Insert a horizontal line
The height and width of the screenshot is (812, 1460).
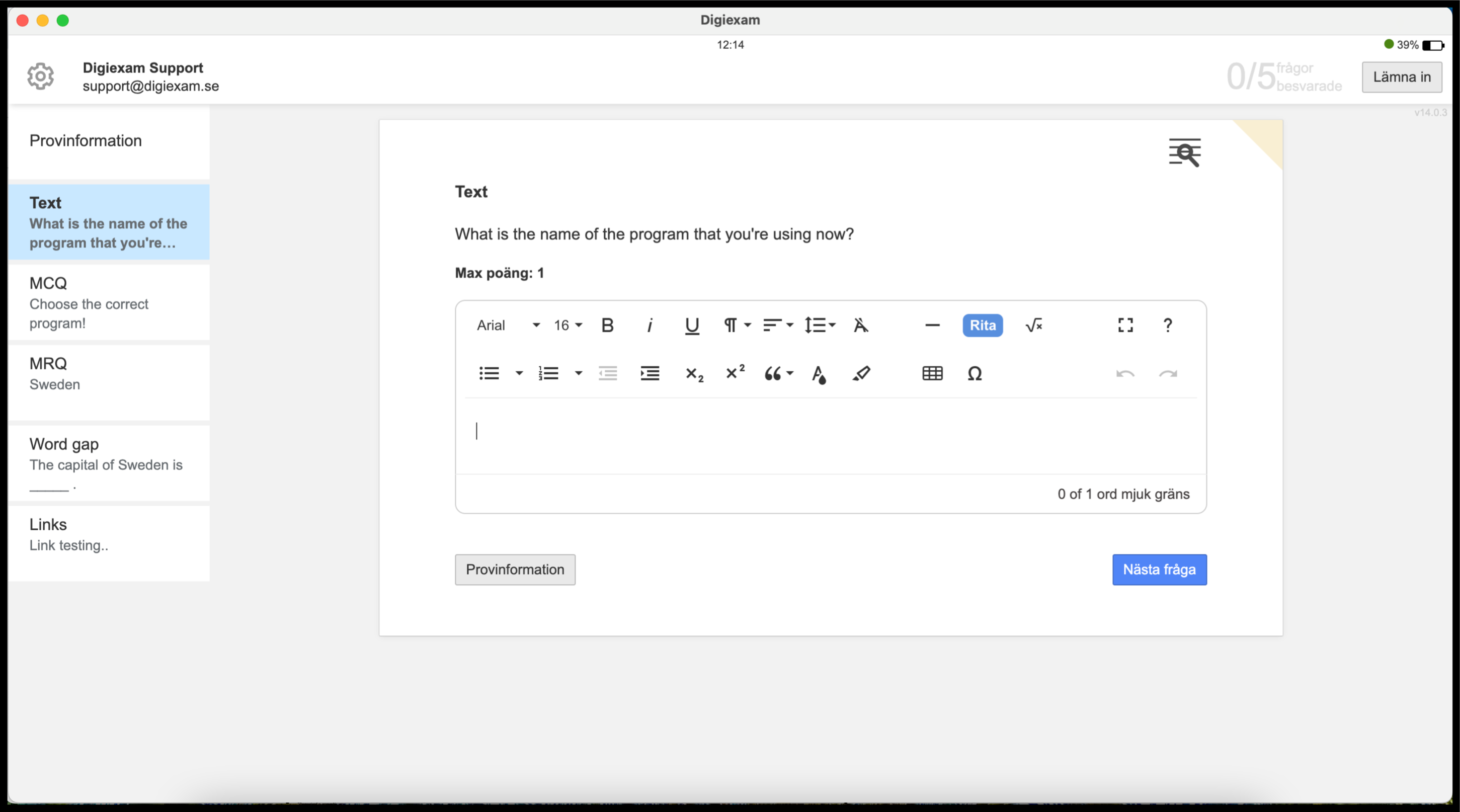(932, 326)
